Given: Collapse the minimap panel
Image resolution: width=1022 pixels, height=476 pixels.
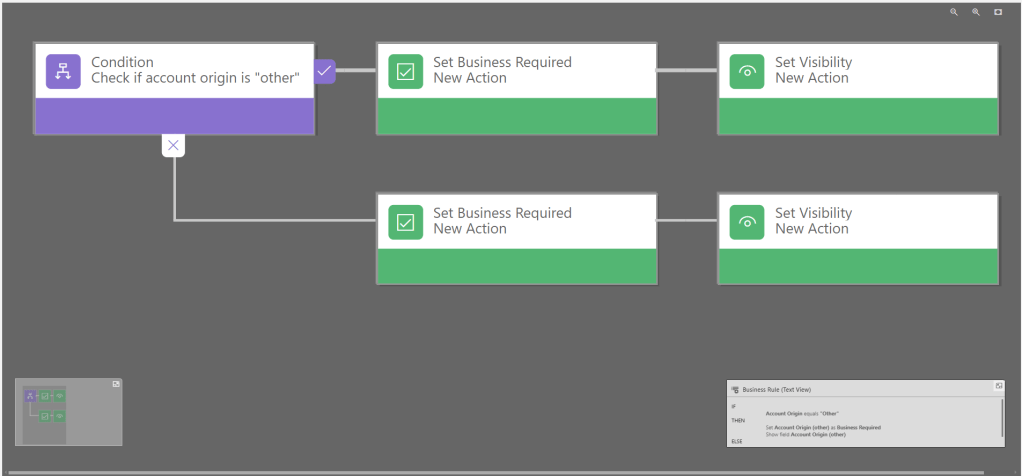Looking at the screenshot, I should coord(116,384).
